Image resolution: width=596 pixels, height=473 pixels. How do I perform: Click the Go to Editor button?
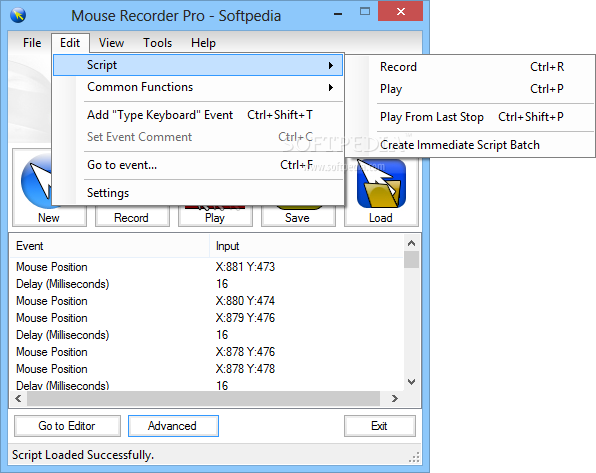point(67,426)
